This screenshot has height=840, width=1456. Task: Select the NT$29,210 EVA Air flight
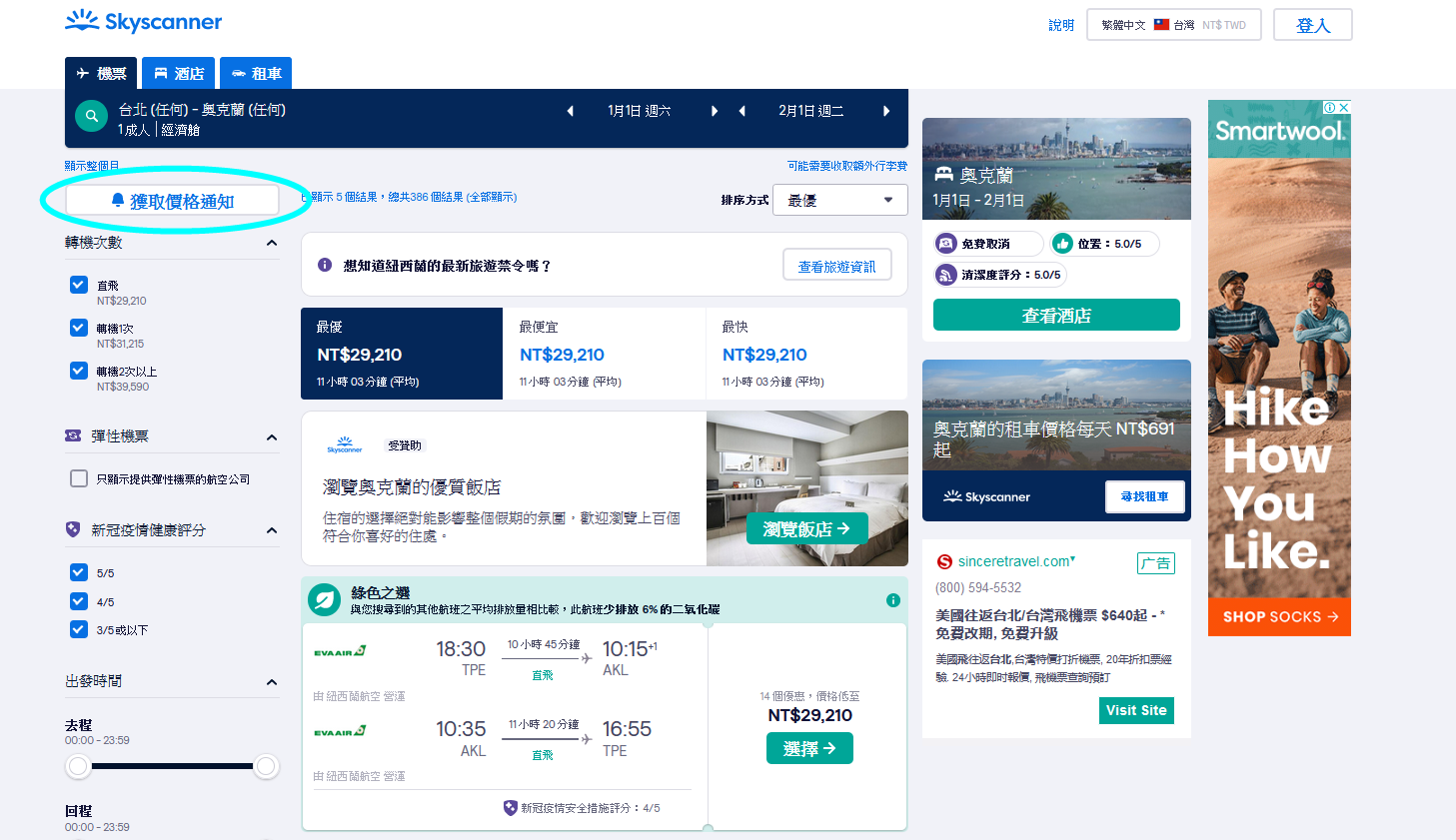(809, 748)
